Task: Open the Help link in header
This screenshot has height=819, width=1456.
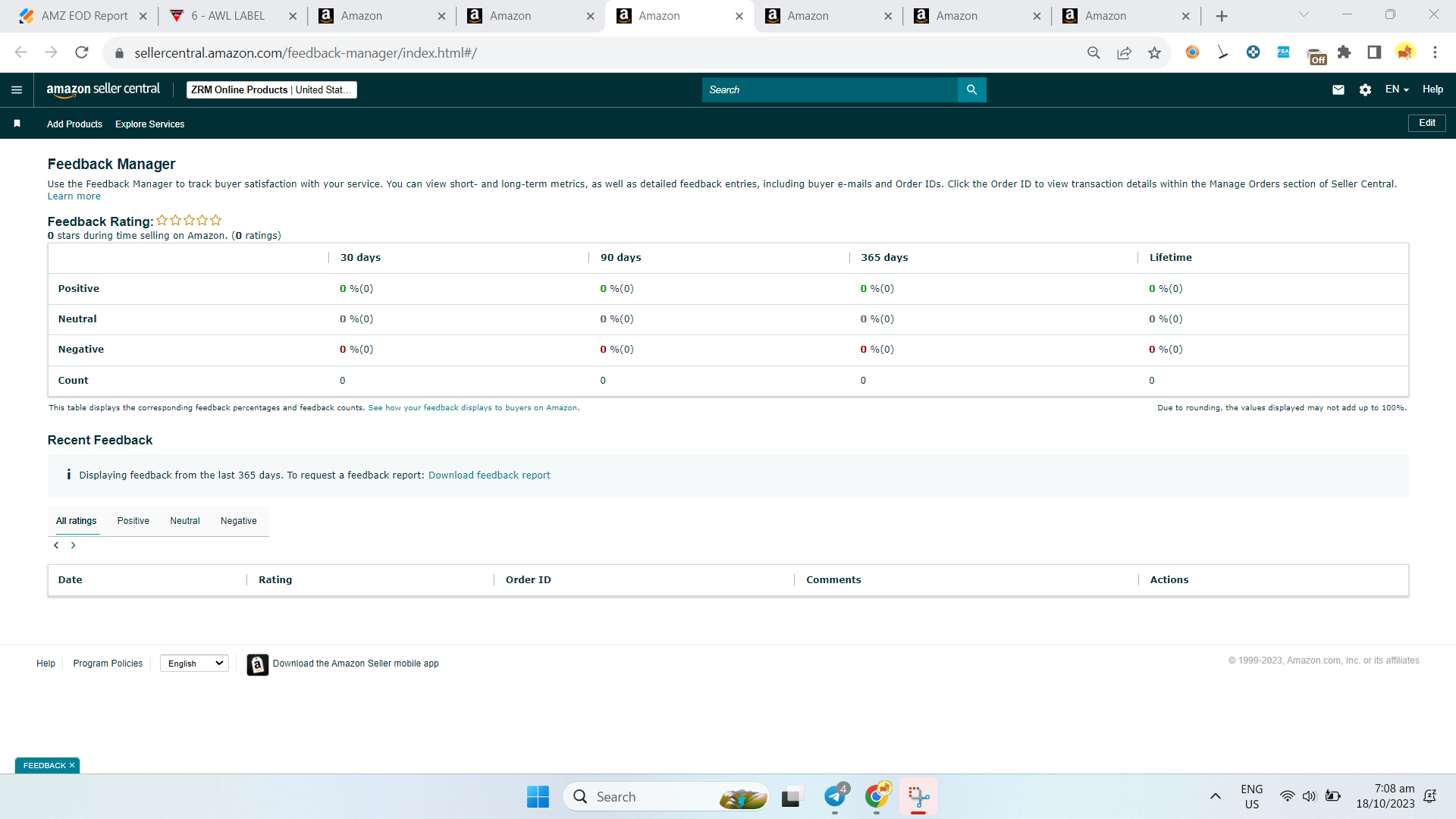Action: (x=1432, y=89)
